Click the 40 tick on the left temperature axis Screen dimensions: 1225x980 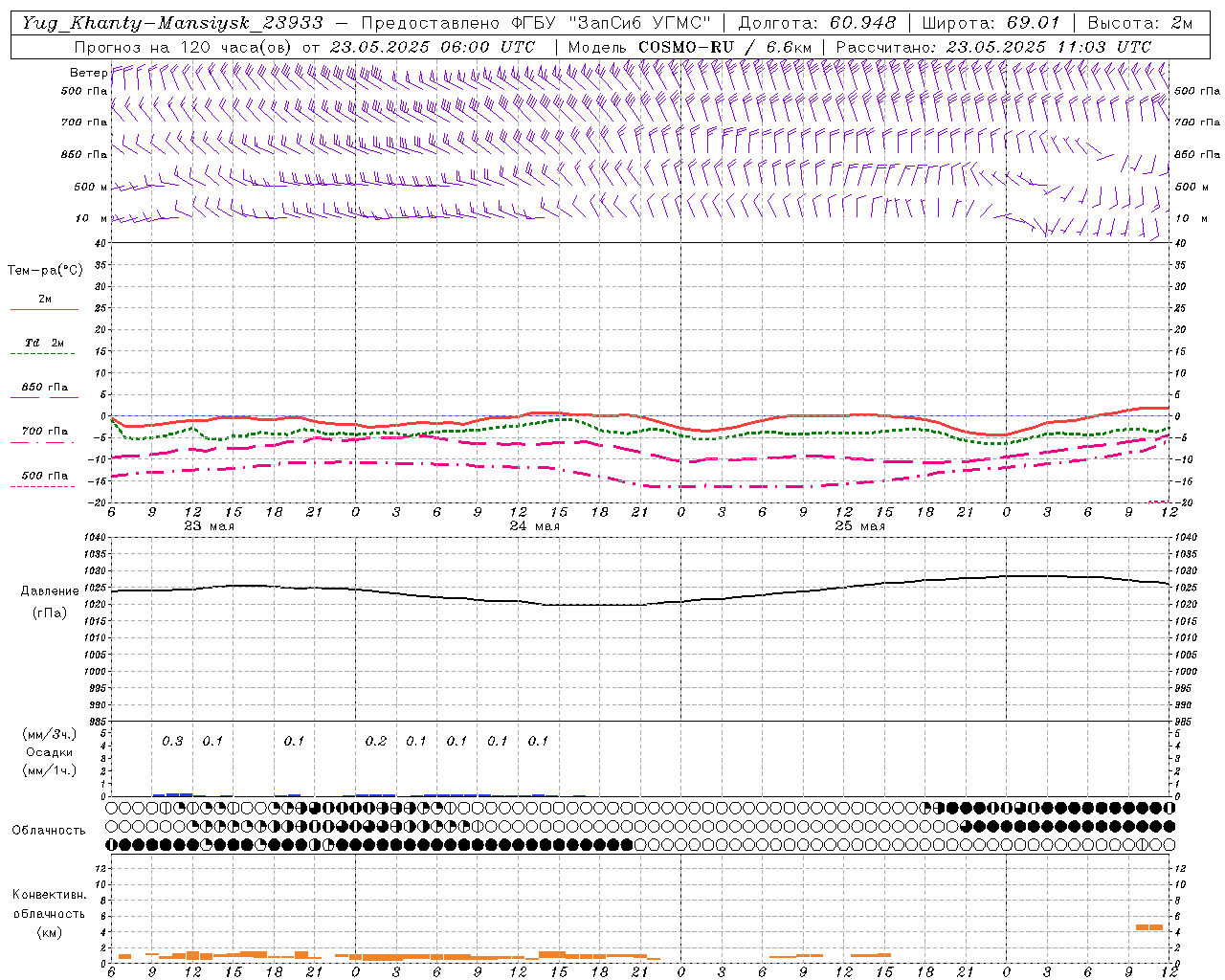(x=102, y=243)
